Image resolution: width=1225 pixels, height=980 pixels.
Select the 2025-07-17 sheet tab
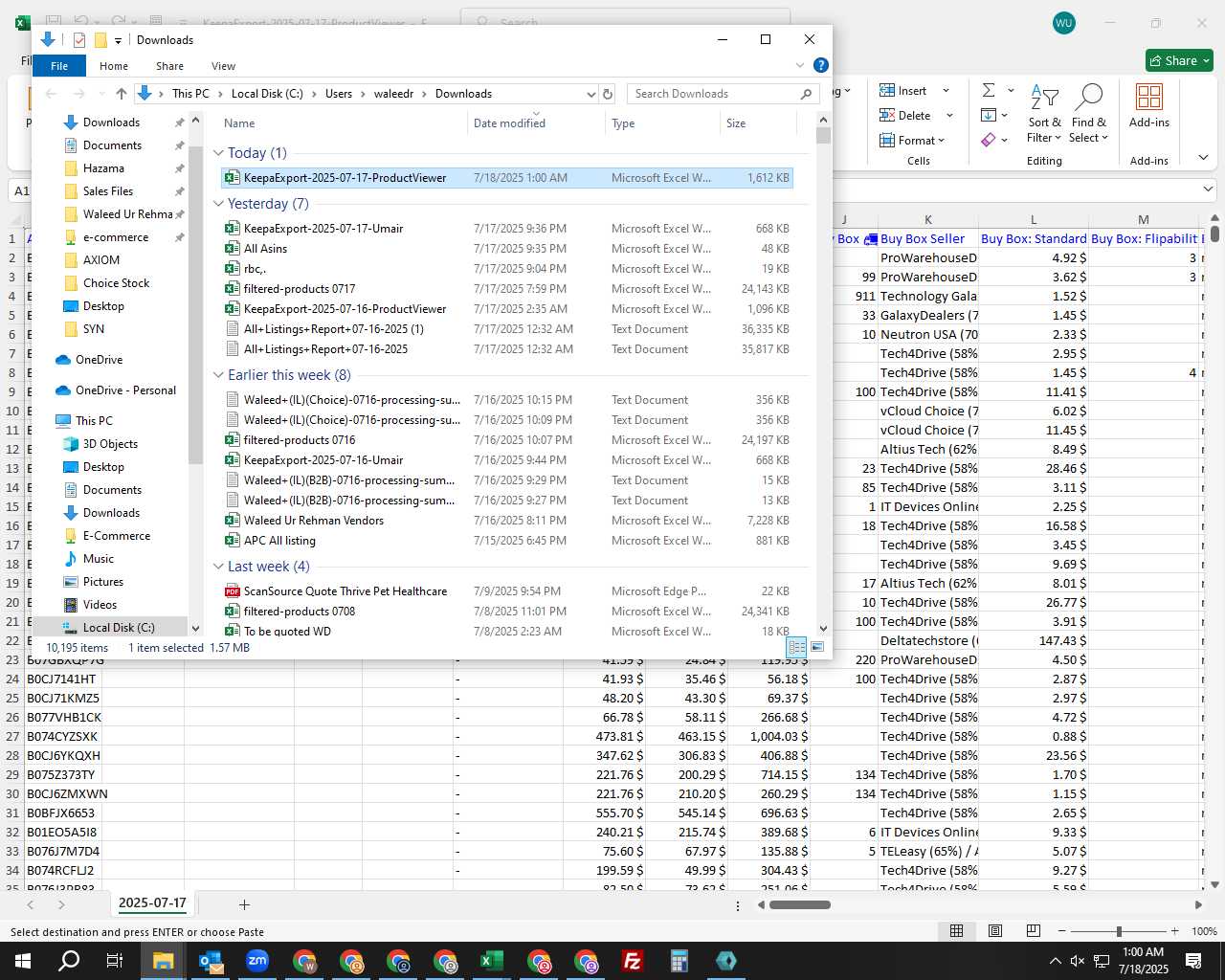[152, 902]
